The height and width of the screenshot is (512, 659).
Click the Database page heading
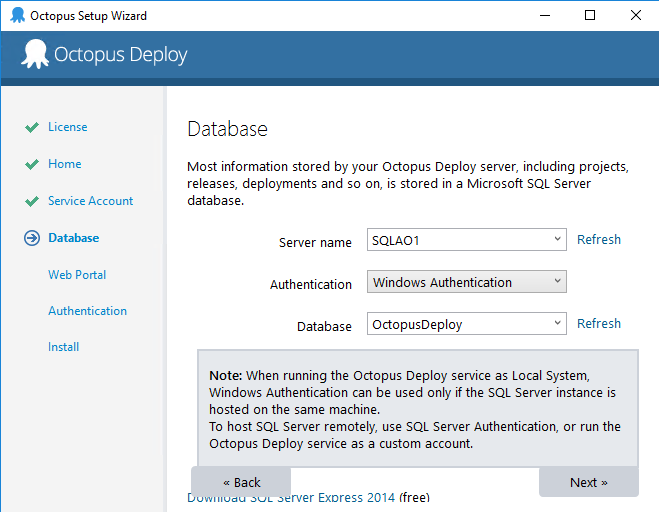click(x=227, y=129)
